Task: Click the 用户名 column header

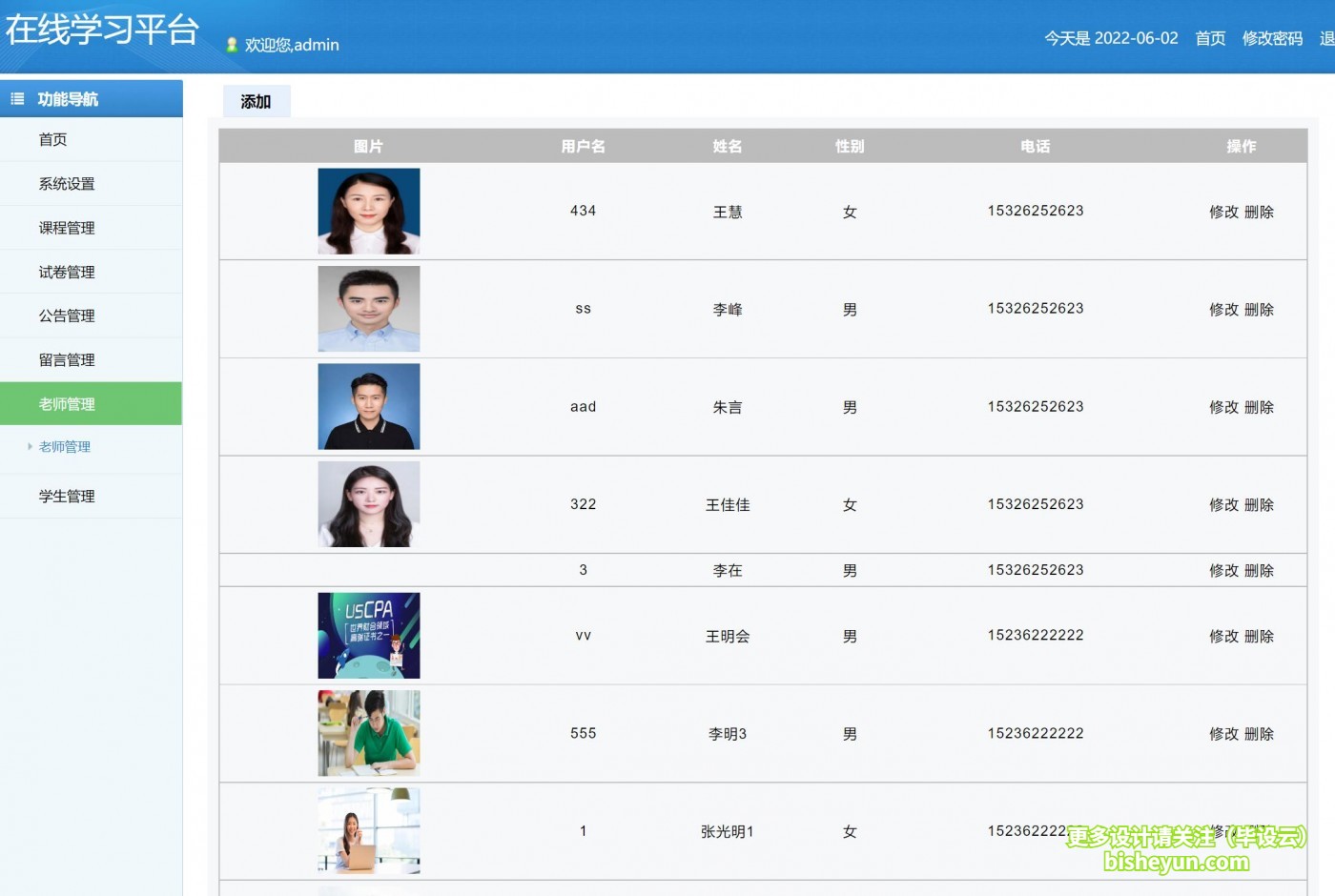Action: point(583,146)
